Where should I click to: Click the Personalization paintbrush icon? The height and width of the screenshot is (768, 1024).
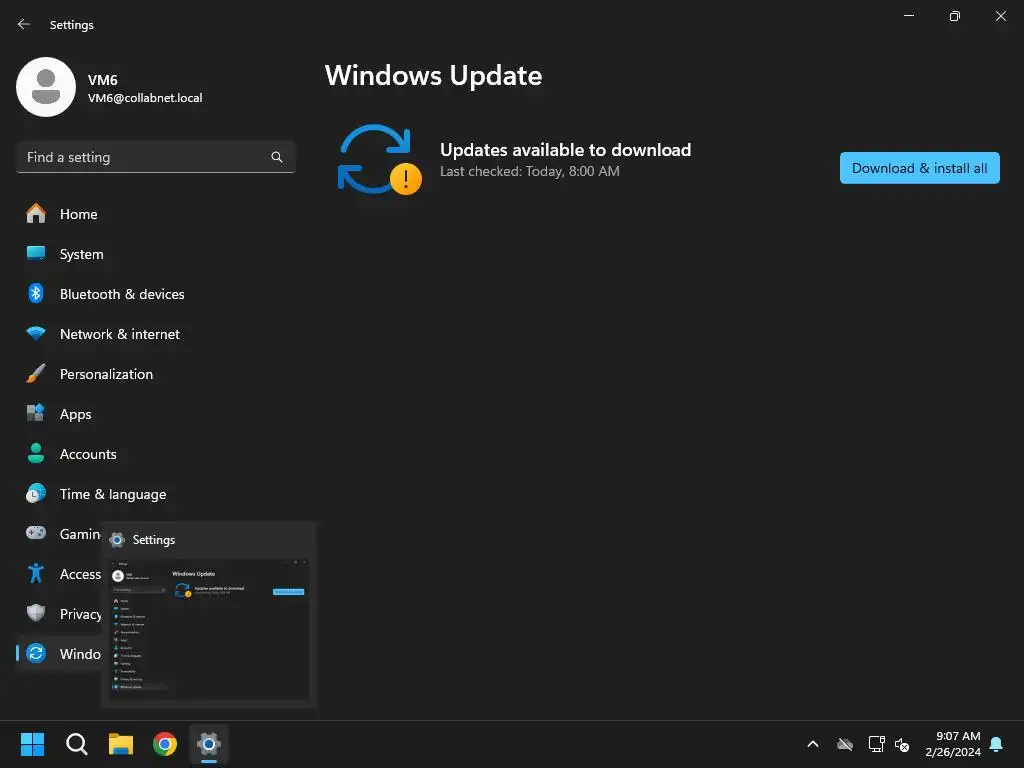click(36, 374)
